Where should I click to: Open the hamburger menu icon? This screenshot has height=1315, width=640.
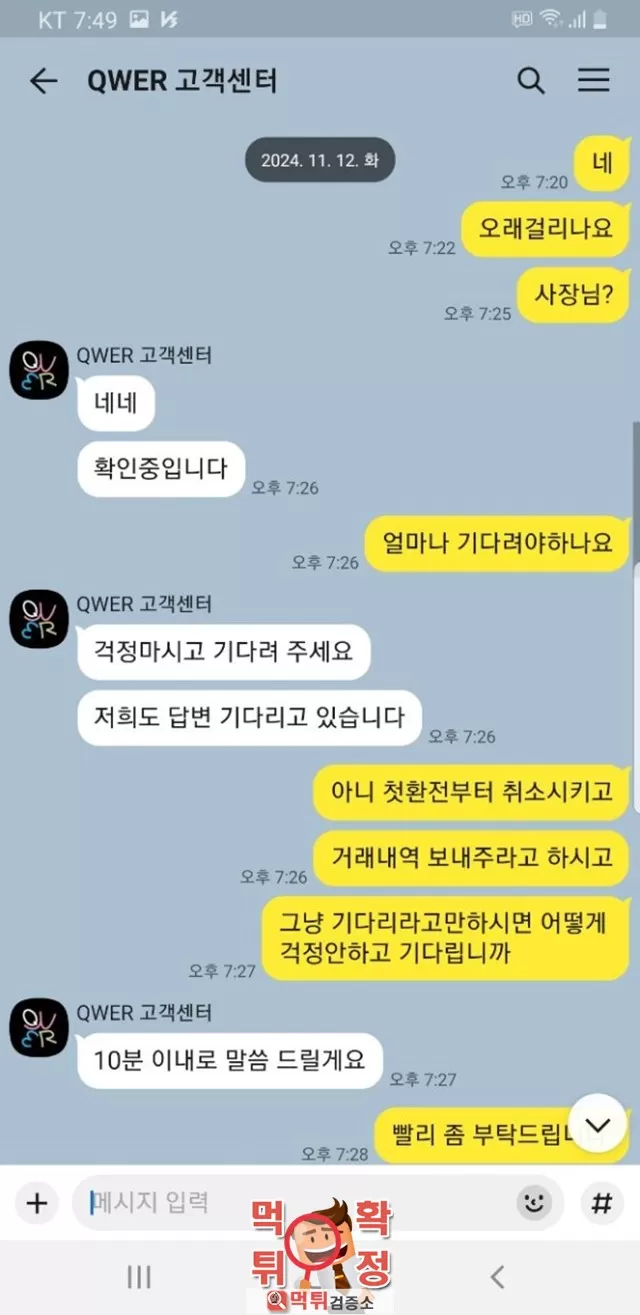(594, 81)
